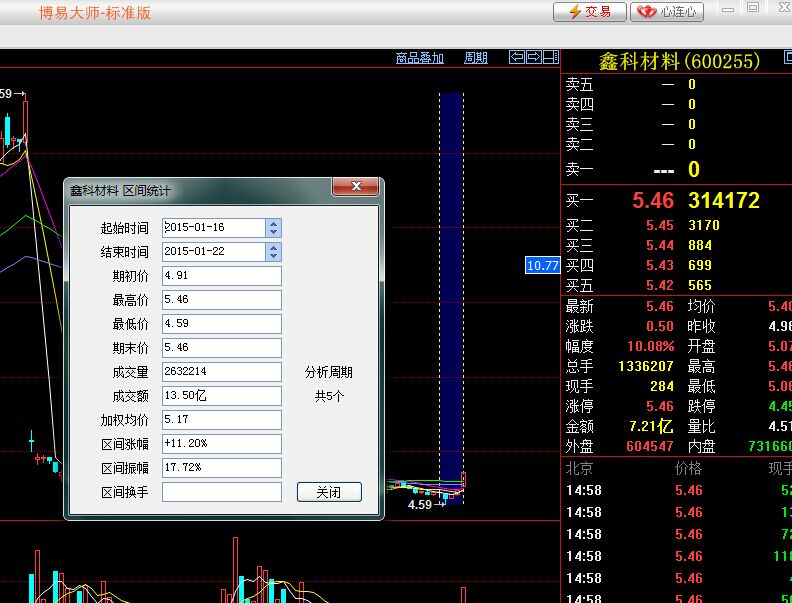
Task: Open the 结束时间 date spinner
Action: [x=274, y=252]
